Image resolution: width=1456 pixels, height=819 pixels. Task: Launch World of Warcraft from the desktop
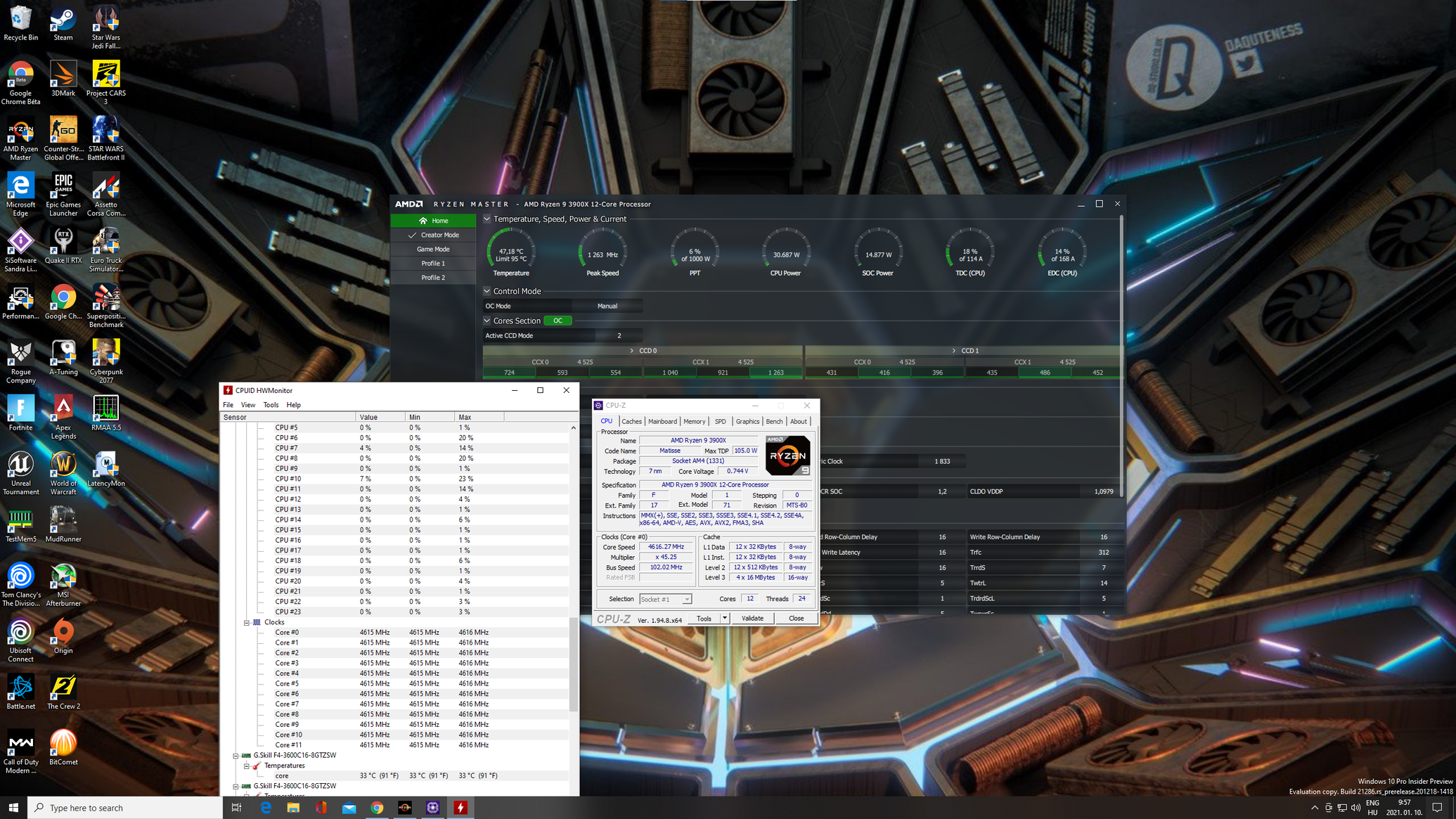click(63, 473)
